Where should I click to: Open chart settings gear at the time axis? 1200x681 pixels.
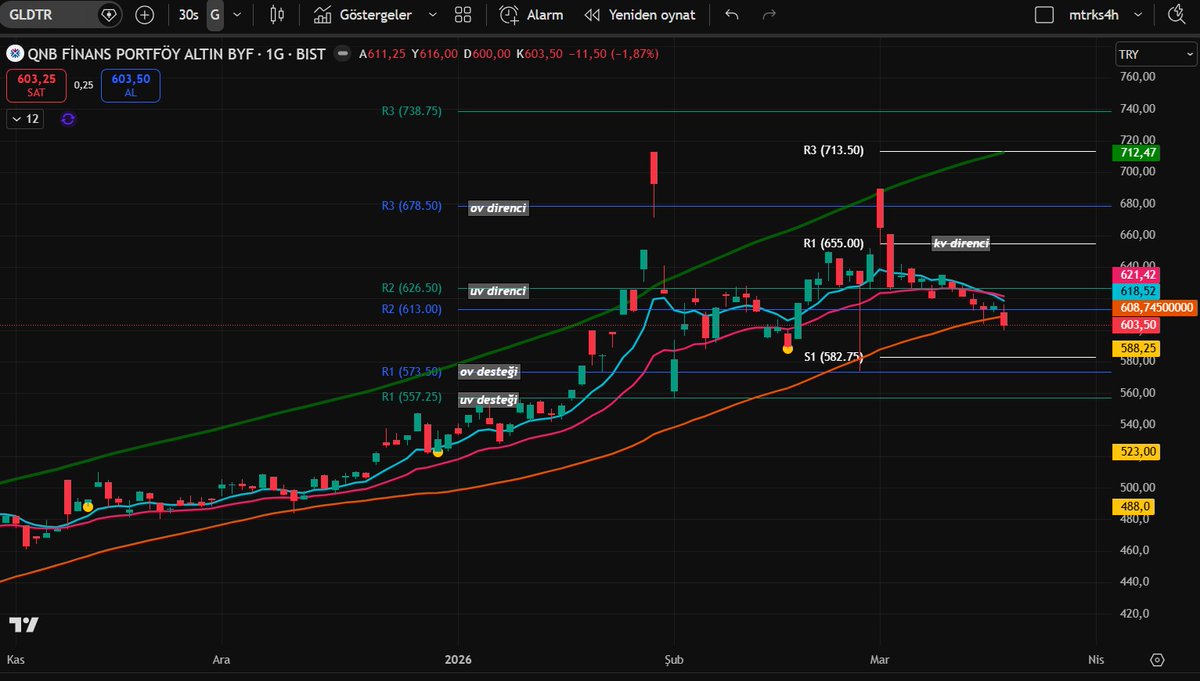coord(1157,660)
